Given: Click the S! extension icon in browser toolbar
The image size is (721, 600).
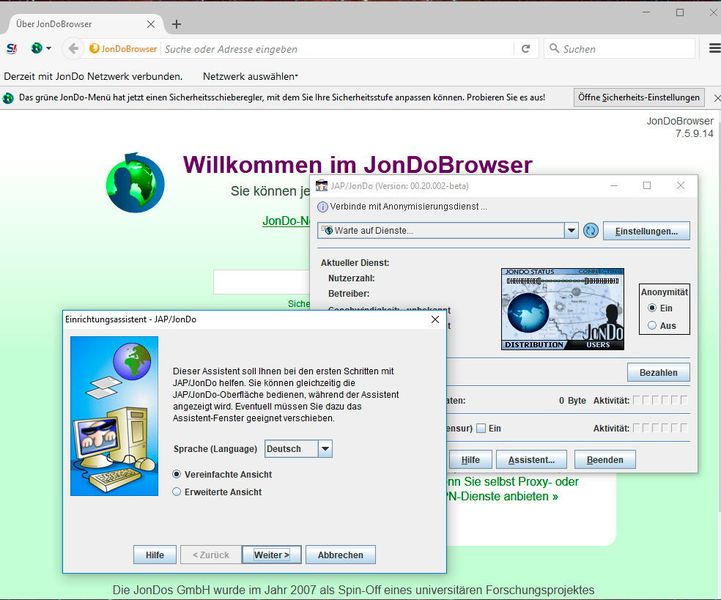Looking at the screenshot, I should pyautogui.click(x=11, y=48).
